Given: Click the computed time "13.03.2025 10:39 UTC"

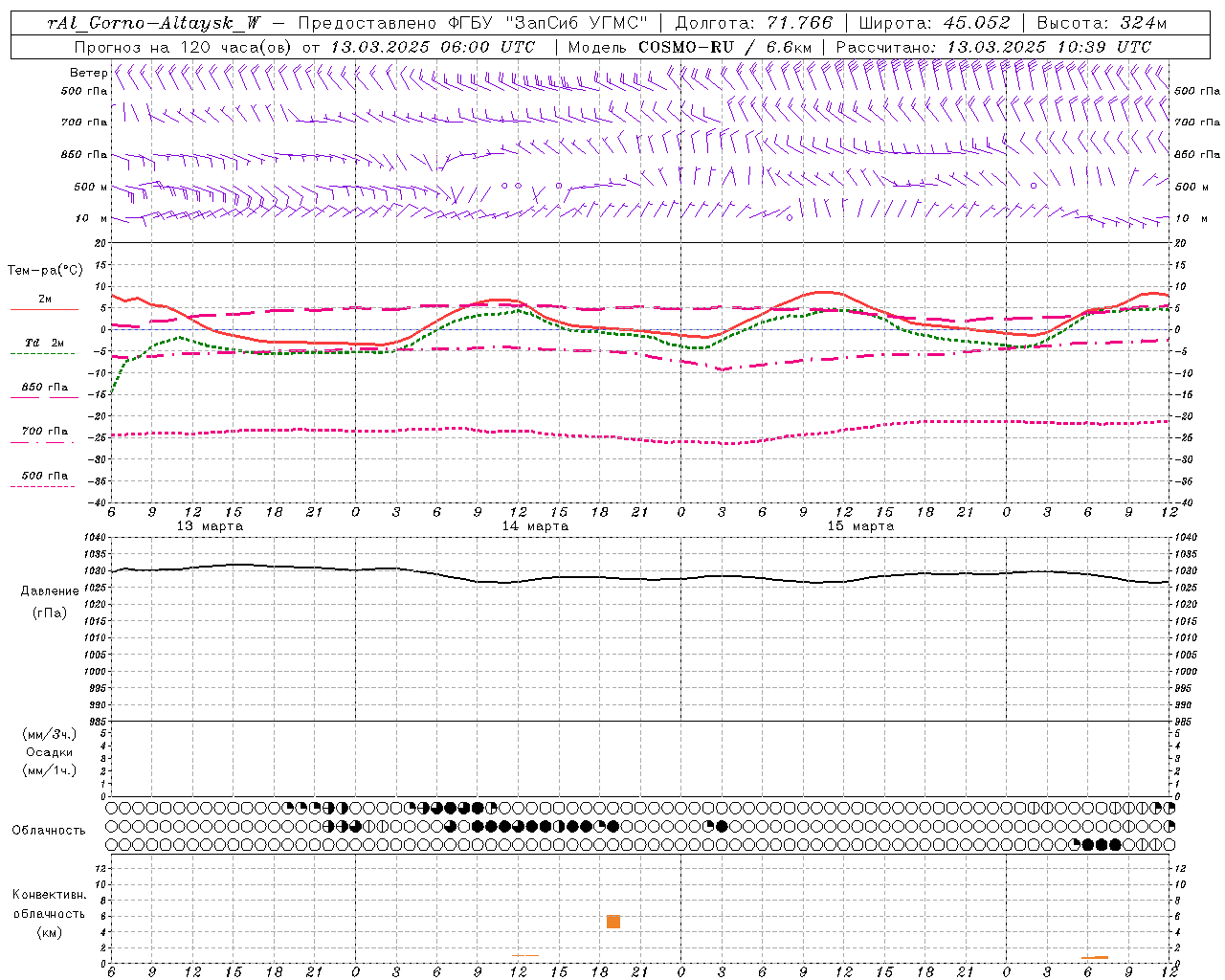Looking at the screenshot, I should coord(1049,47).
